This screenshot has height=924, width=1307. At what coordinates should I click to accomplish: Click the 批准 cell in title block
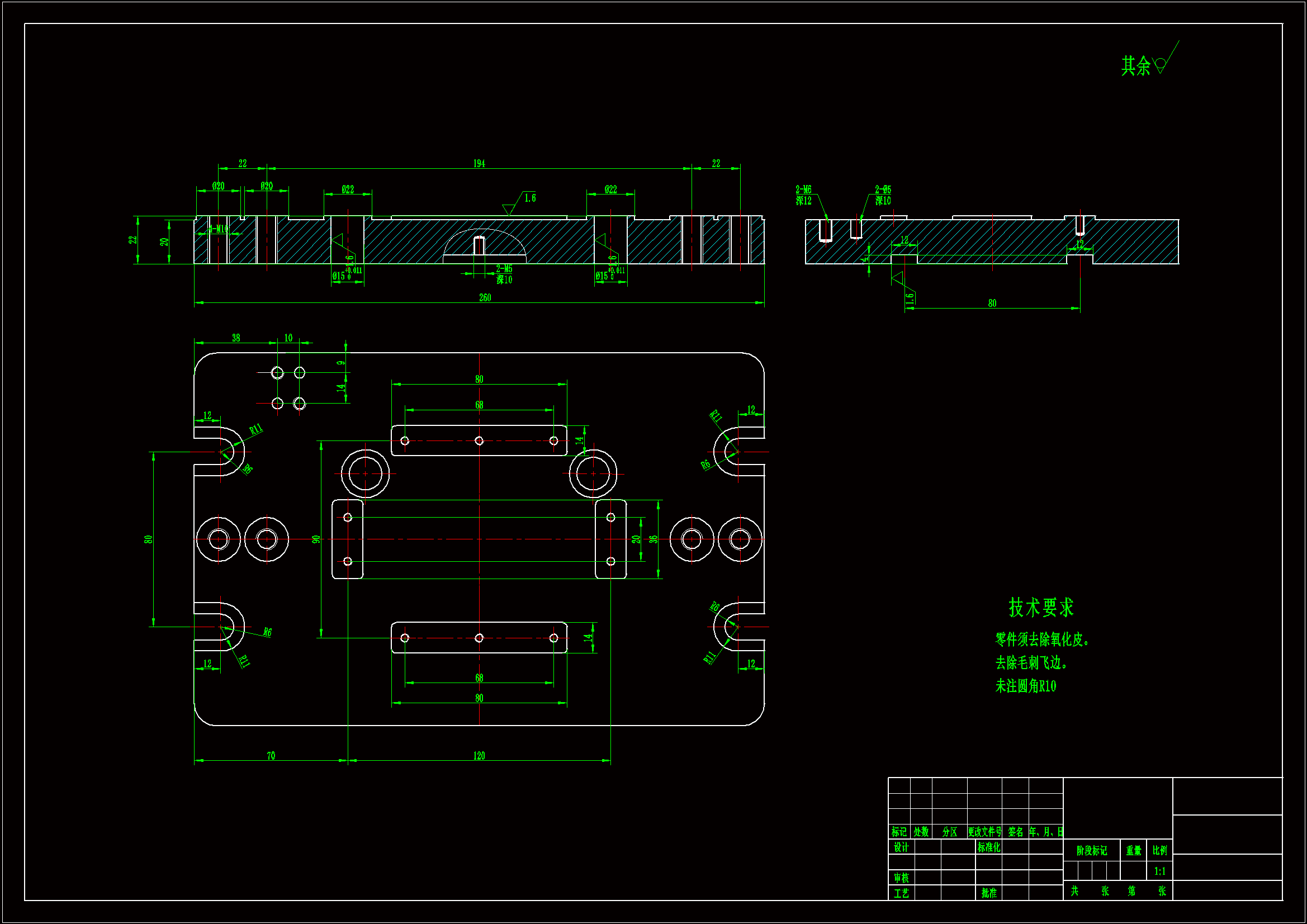tap(989, 893)
